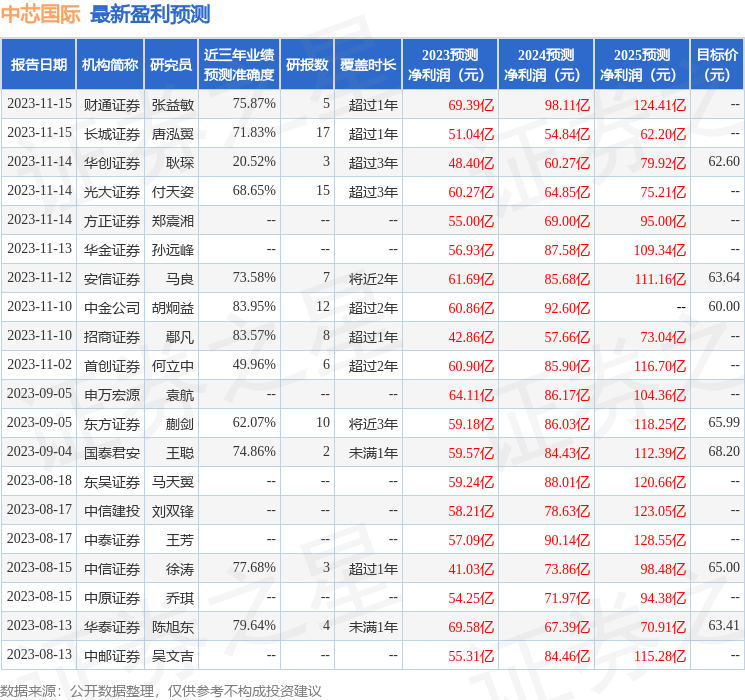The width and height of the screenshot is (745, 700).
Task: Click the 2023-11-12 report date
Action: click(x=39, y=277)
